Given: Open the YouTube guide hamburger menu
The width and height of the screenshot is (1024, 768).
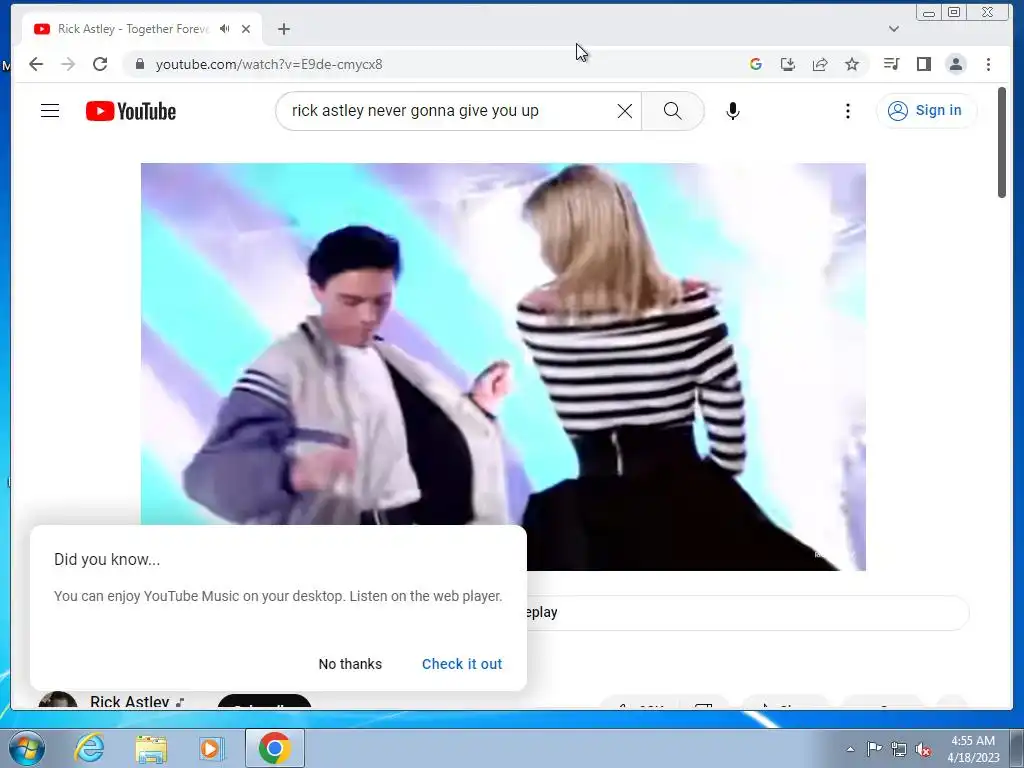Looking at the screenshot, I should [x=50, y=111].
